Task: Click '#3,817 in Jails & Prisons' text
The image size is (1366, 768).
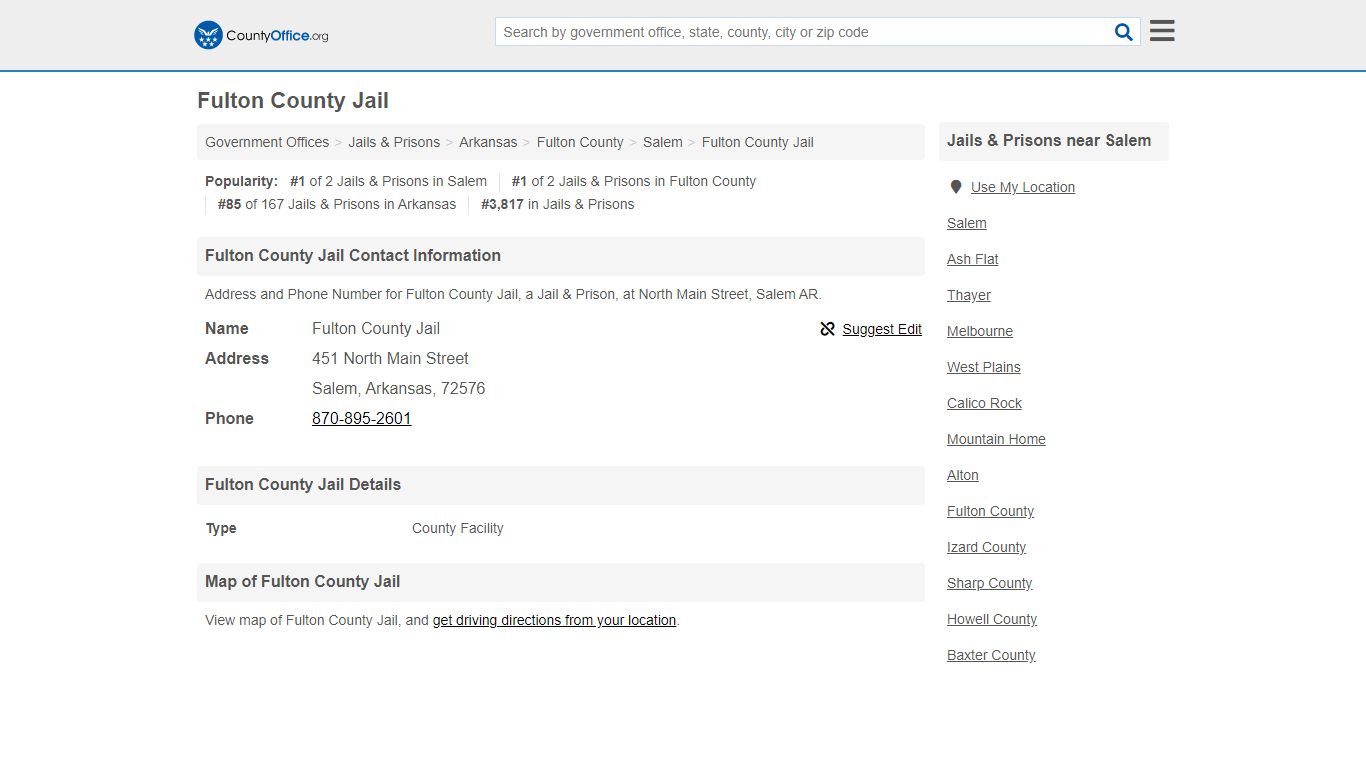Action: (x=558, y=204)
